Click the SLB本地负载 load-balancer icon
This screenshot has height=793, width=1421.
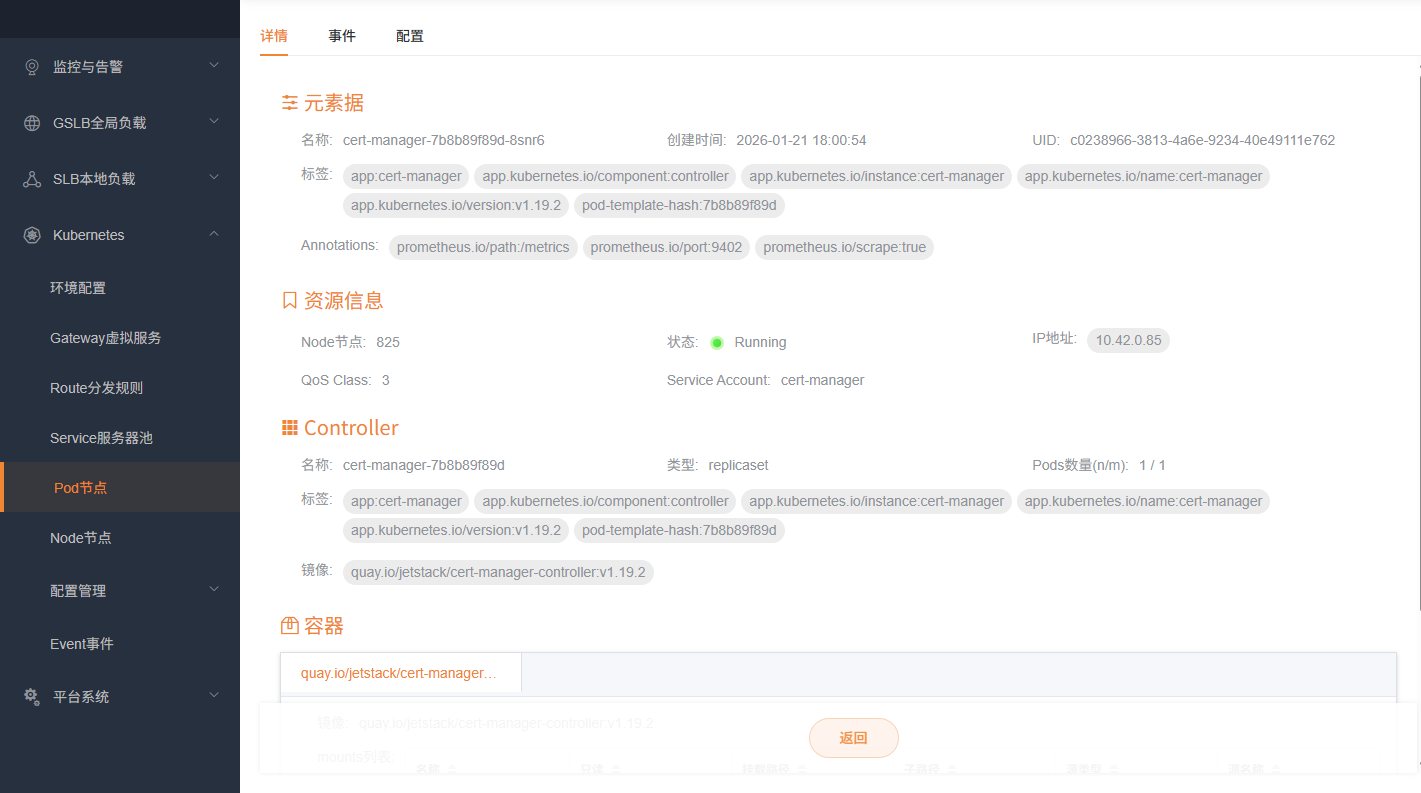coord(30,178)
